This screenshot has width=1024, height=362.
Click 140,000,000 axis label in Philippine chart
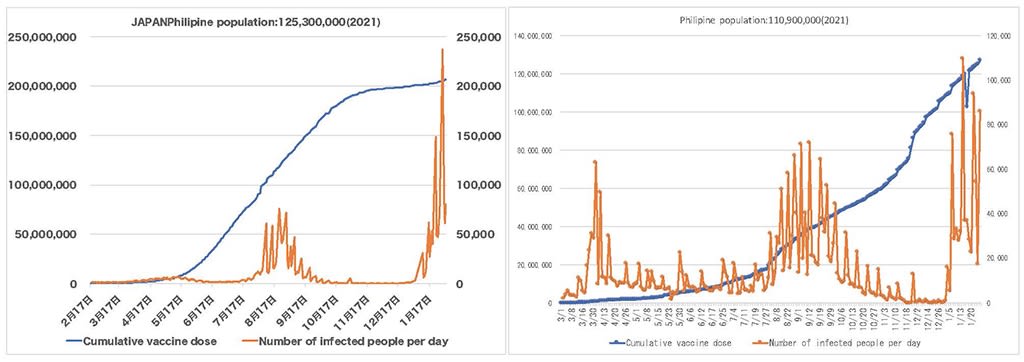pos(533,36)
